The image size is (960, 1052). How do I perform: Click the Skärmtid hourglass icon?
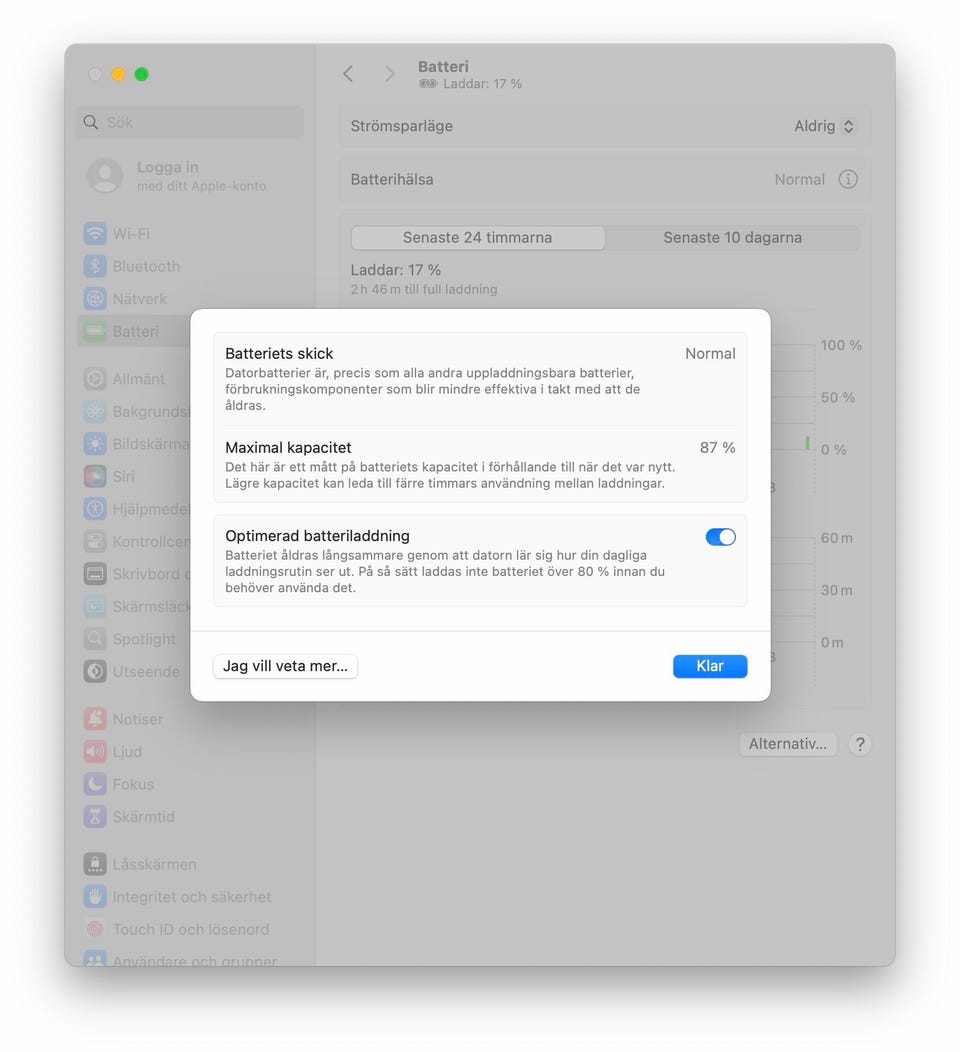95,817
